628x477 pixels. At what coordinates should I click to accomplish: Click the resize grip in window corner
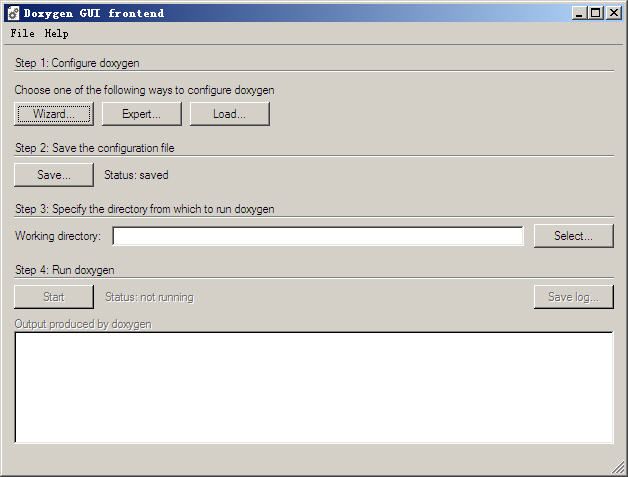point(619,468)
